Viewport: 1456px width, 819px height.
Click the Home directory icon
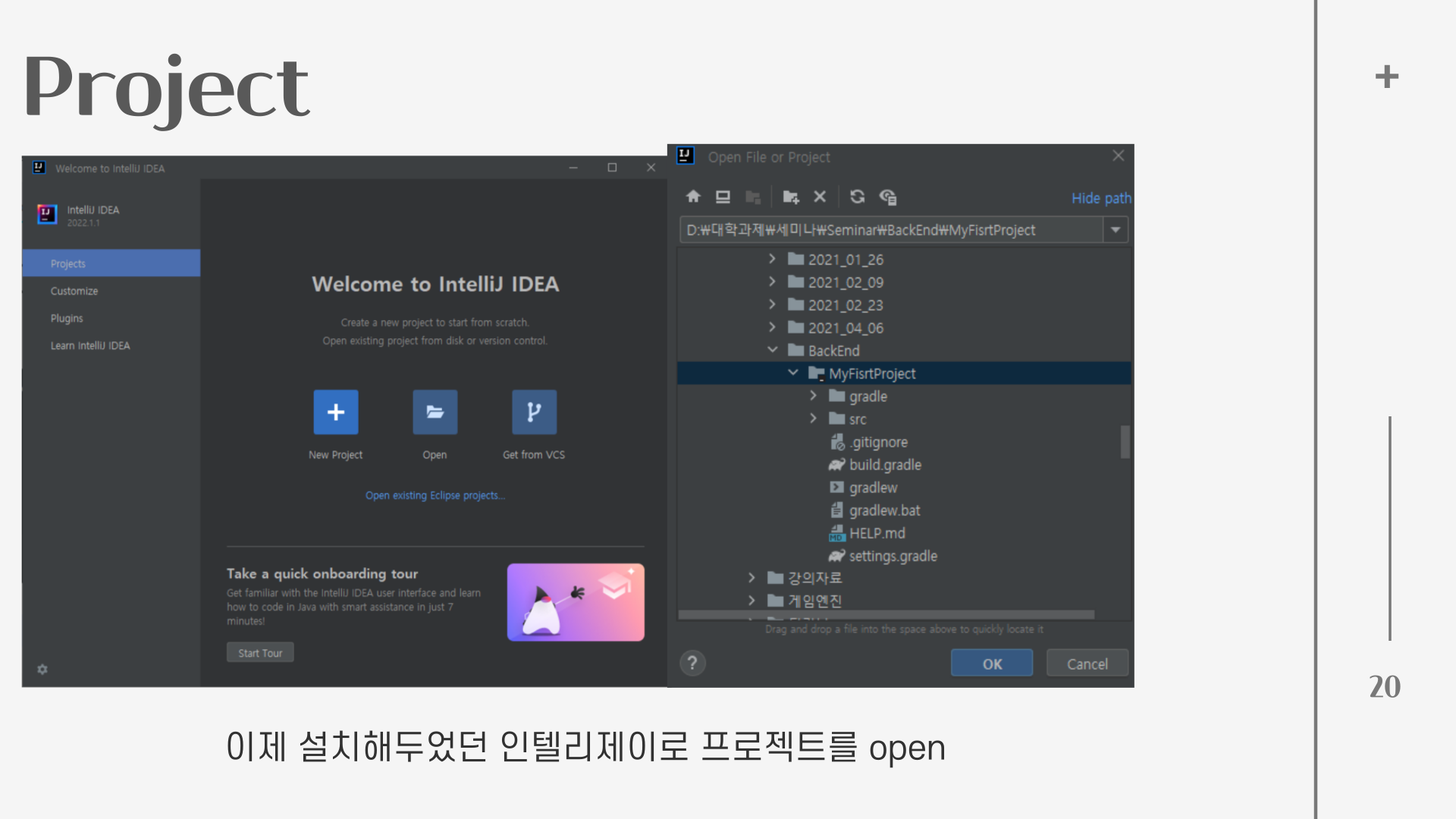pos(693,197)
